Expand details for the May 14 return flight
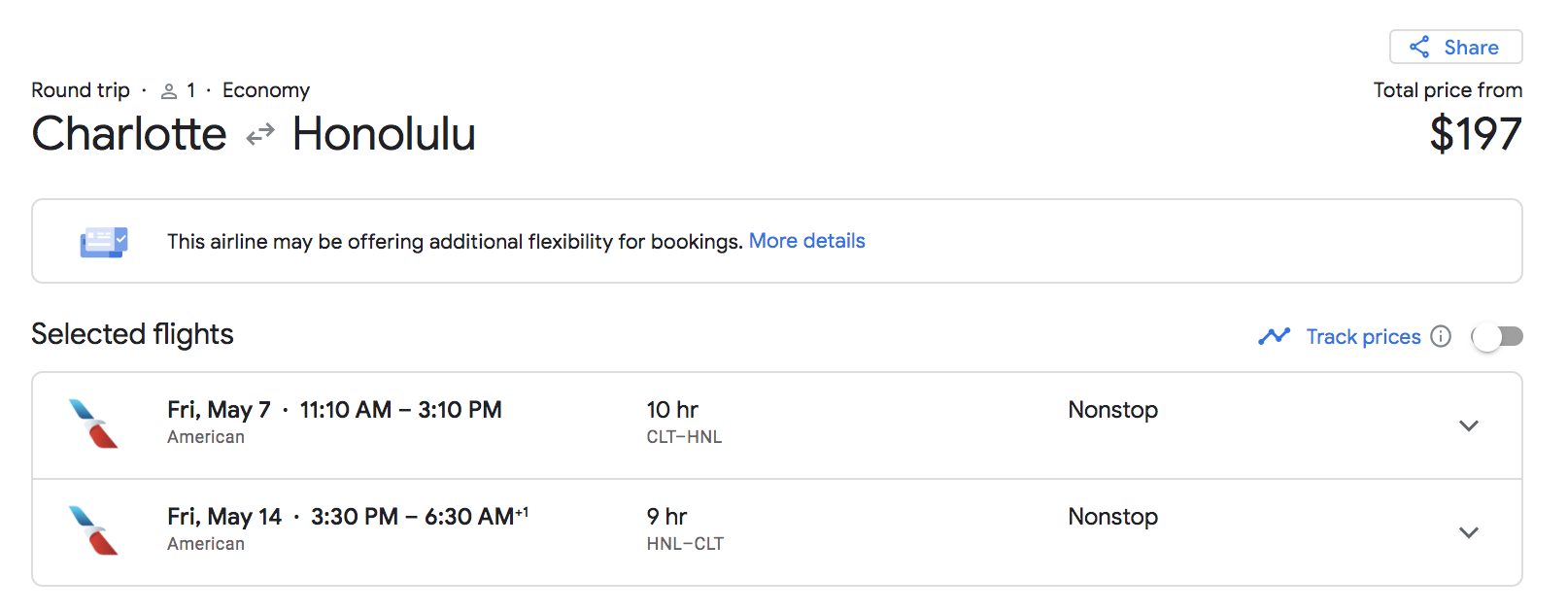The width and height of the screenshot is (1568, 612). pos(1470,532)
